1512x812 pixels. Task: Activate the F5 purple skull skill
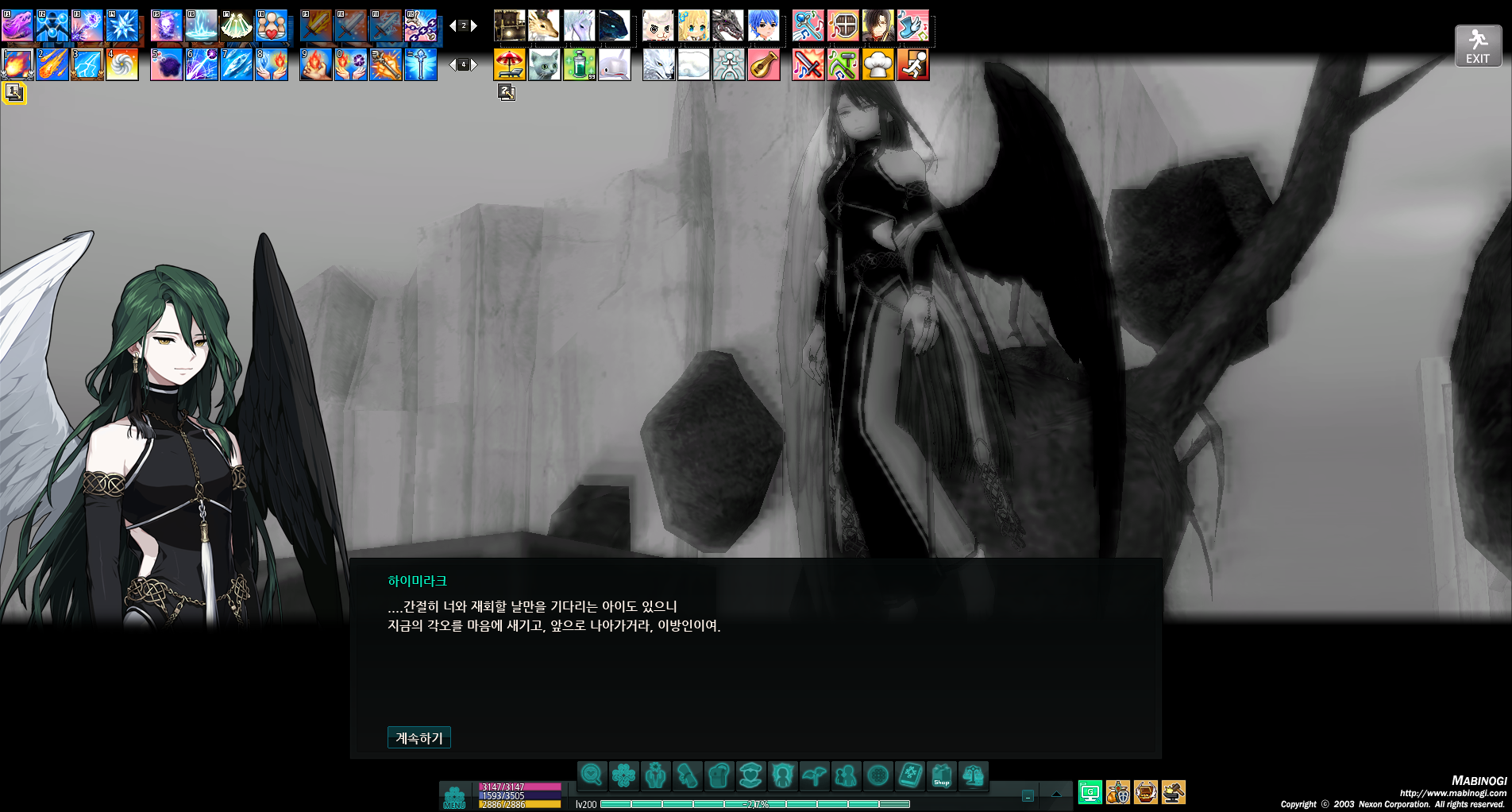(x=167, y=26)
